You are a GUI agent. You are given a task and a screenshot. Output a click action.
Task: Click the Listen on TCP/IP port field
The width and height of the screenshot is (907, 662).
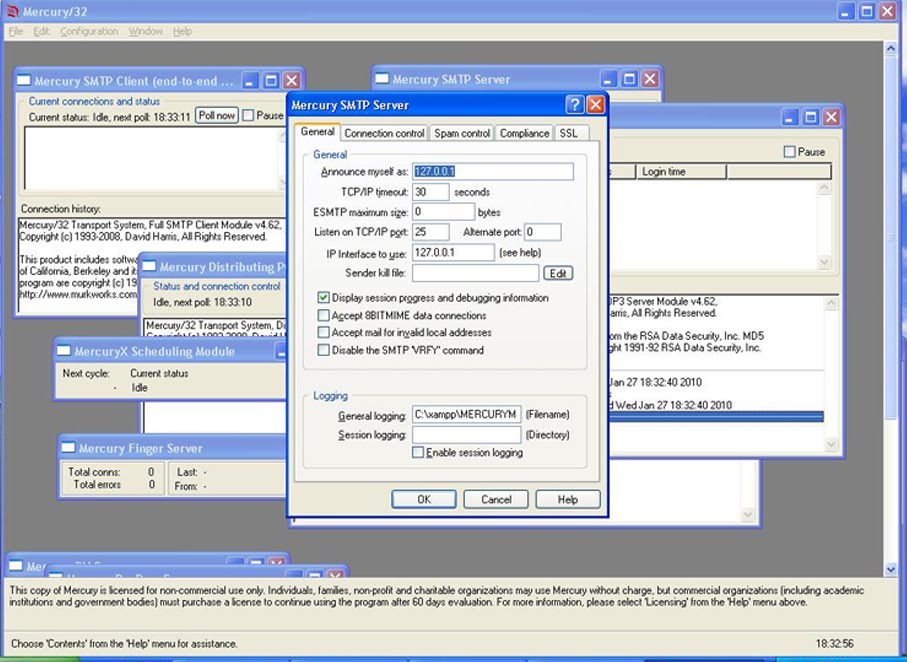pyautogui.click(x=430, y=232)
